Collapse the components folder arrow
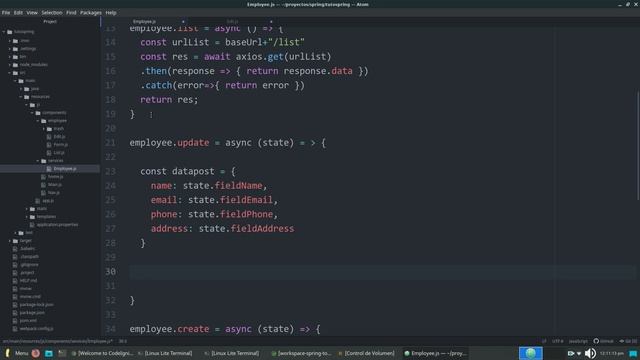This screenshot has width=640, height=360. 33,113
